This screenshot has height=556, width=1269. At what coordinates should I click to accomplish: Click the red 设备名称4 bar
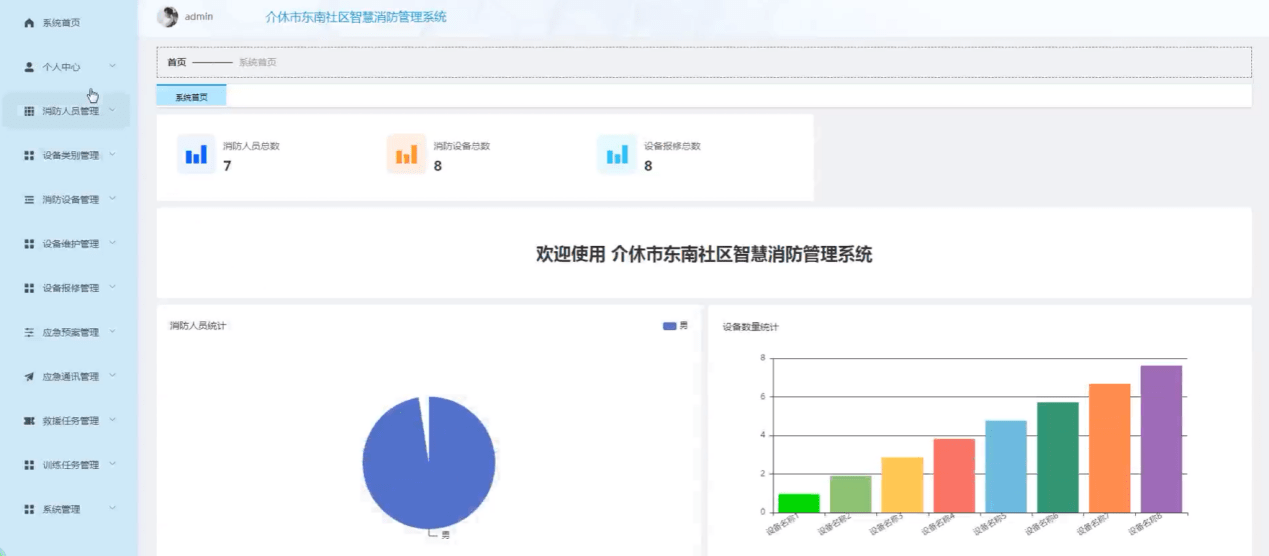(954, 476)
